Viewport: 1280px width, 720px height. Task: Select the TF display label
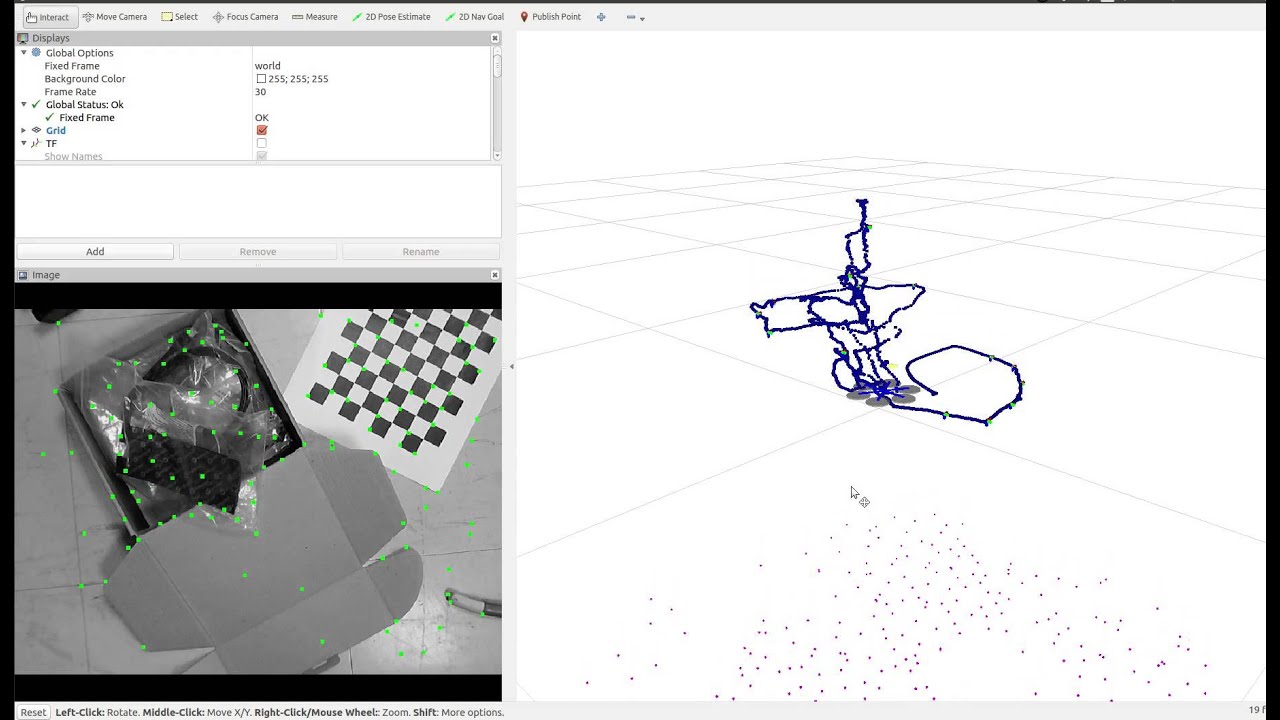[x=51, y=144]
